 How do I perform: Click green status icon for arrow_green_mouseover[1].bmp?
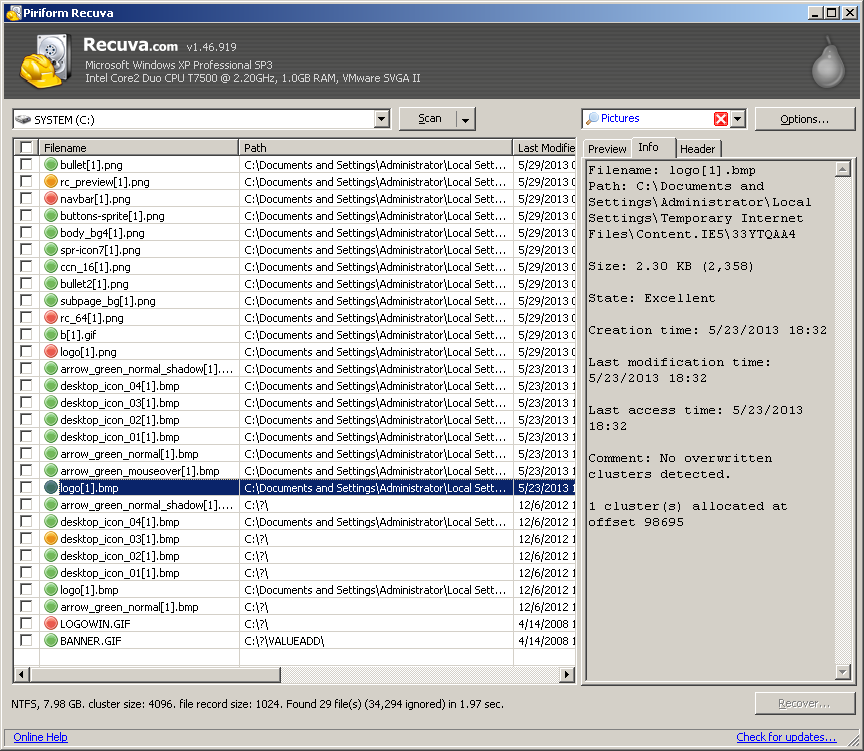(x=51, y=471)
